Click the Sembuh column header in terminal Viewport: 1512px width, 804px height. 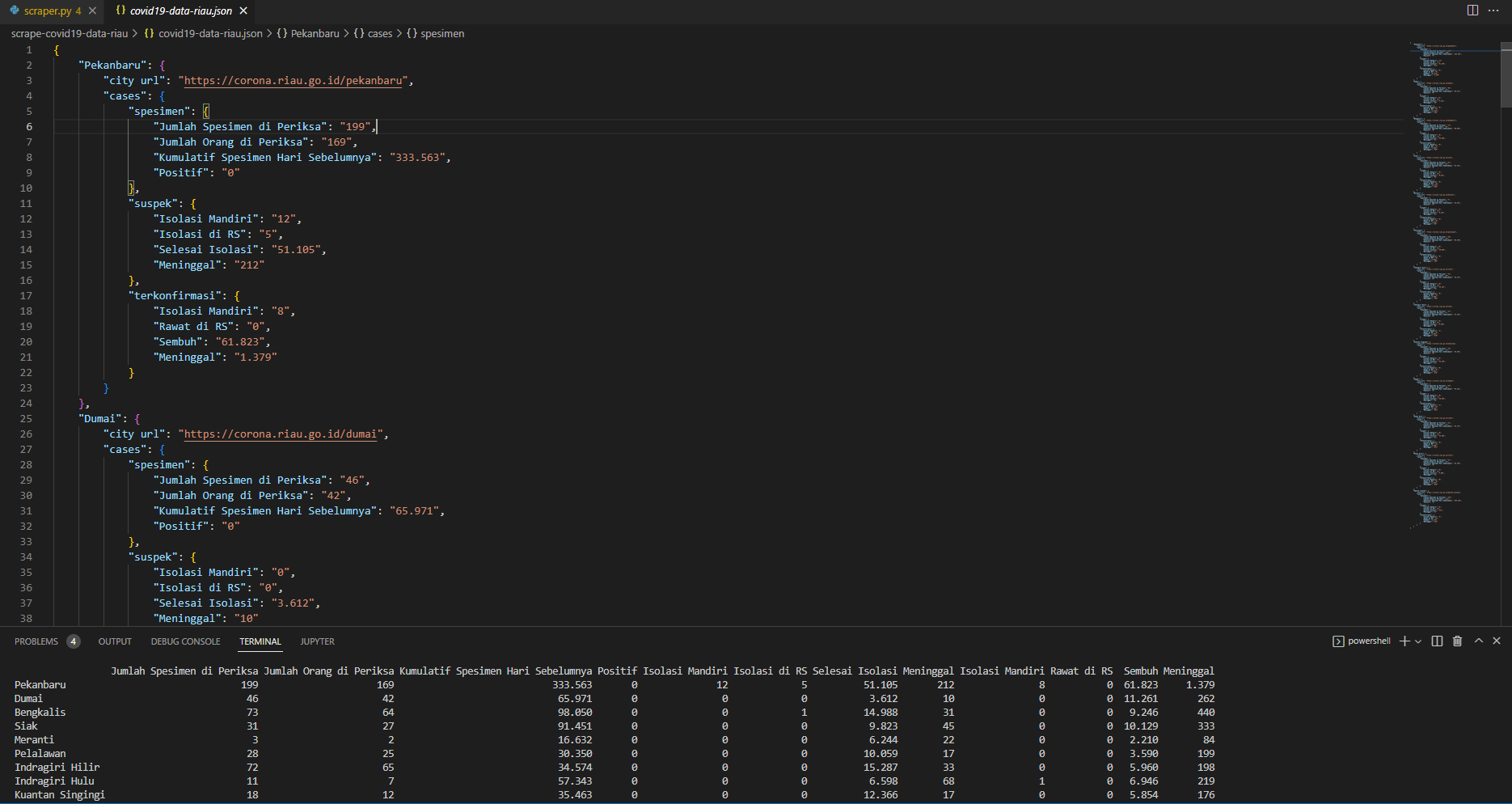click(1140, 671)
